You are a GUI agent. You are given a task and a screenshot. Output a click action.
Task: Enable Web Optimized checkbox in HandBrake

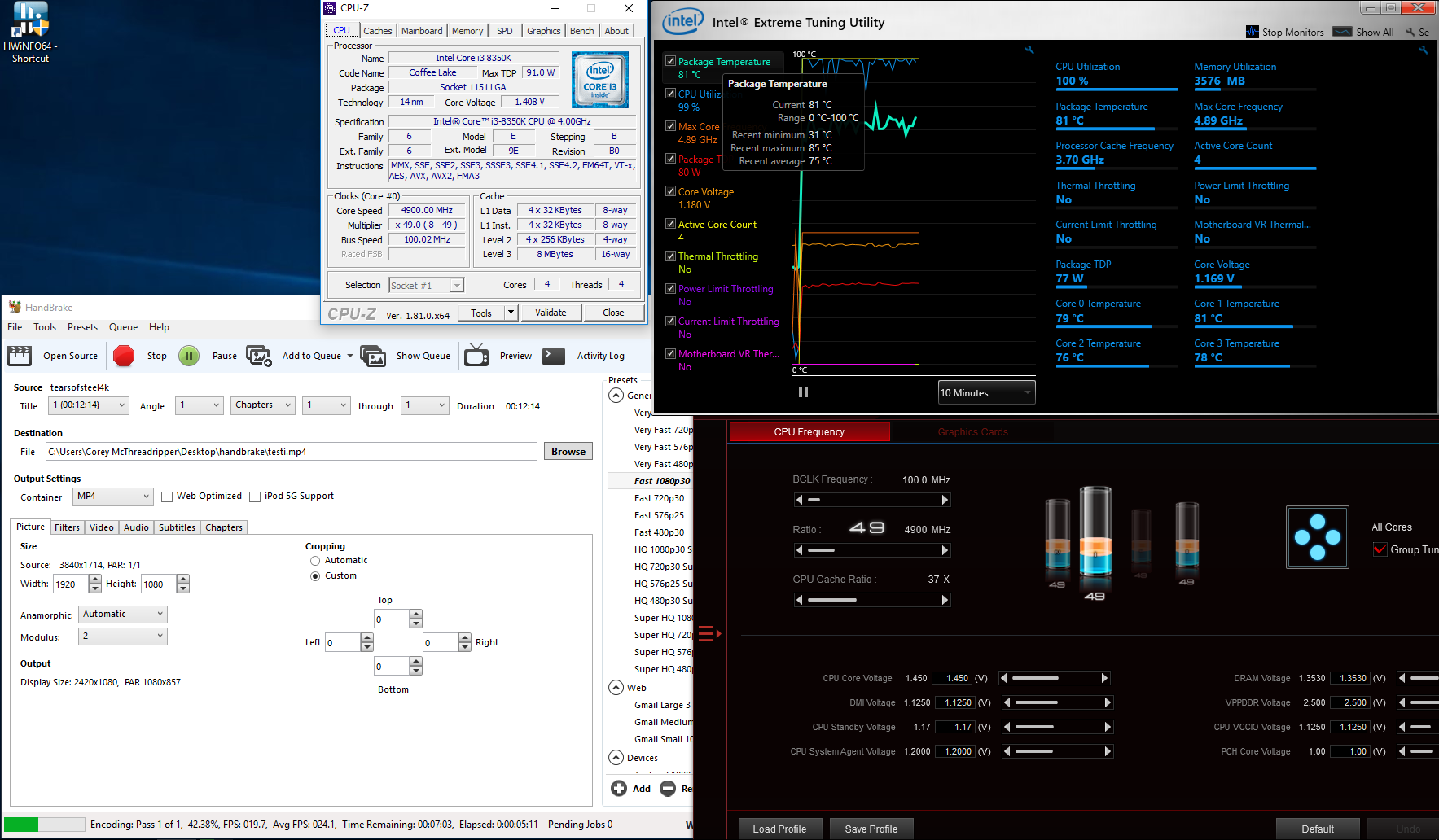coord(167,497)
